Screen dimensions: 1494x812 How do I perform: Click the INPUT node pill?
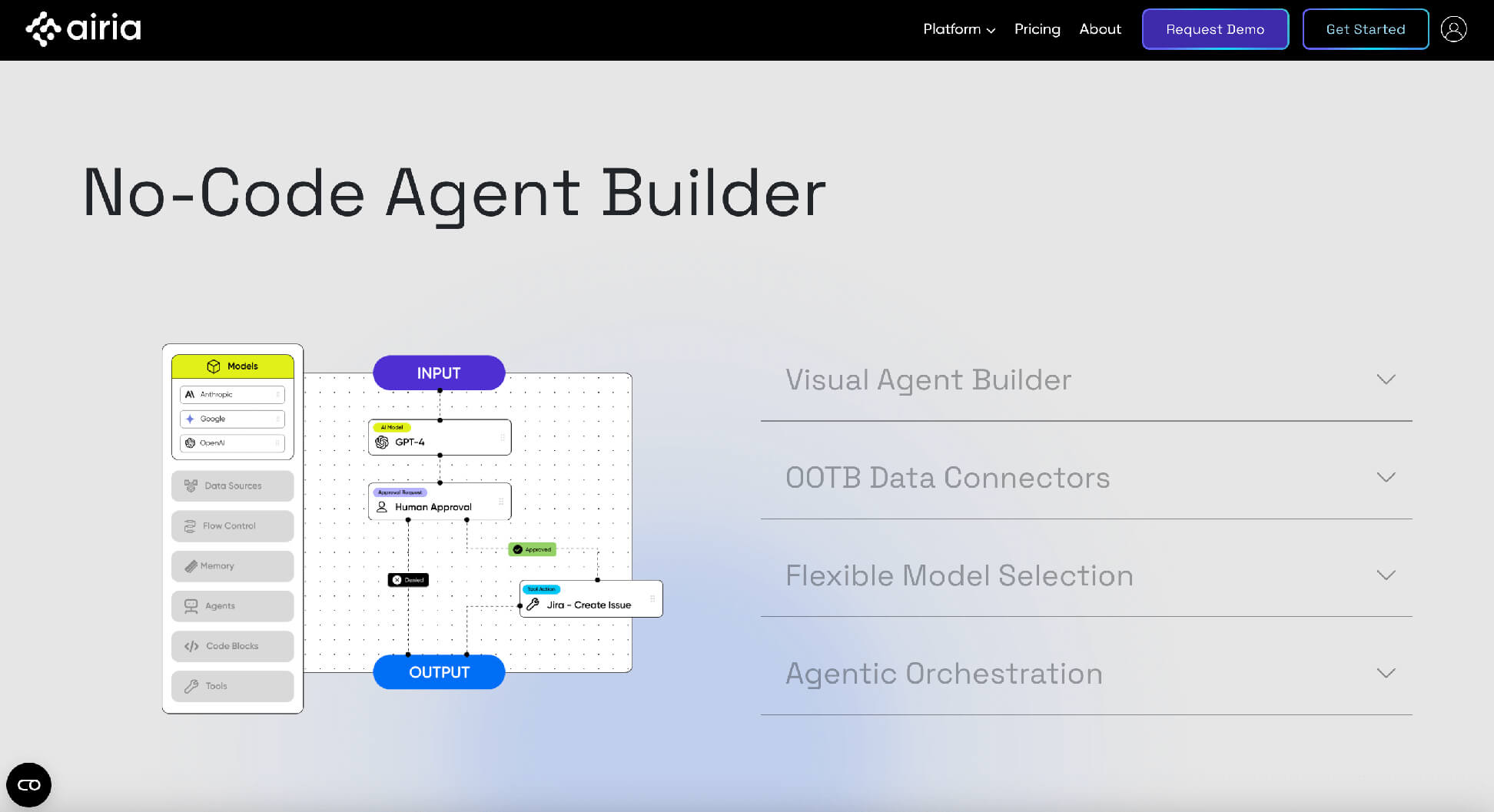coord(439,373)
